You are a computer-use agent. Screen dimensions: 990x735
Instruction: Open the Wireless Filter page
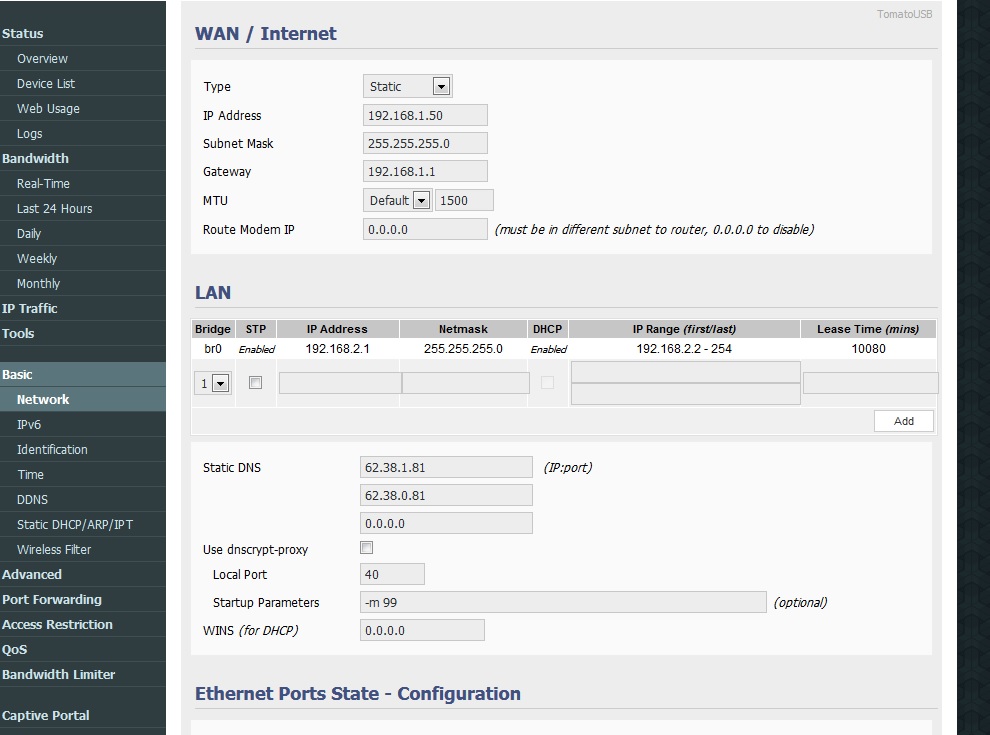tap(54, 549)
